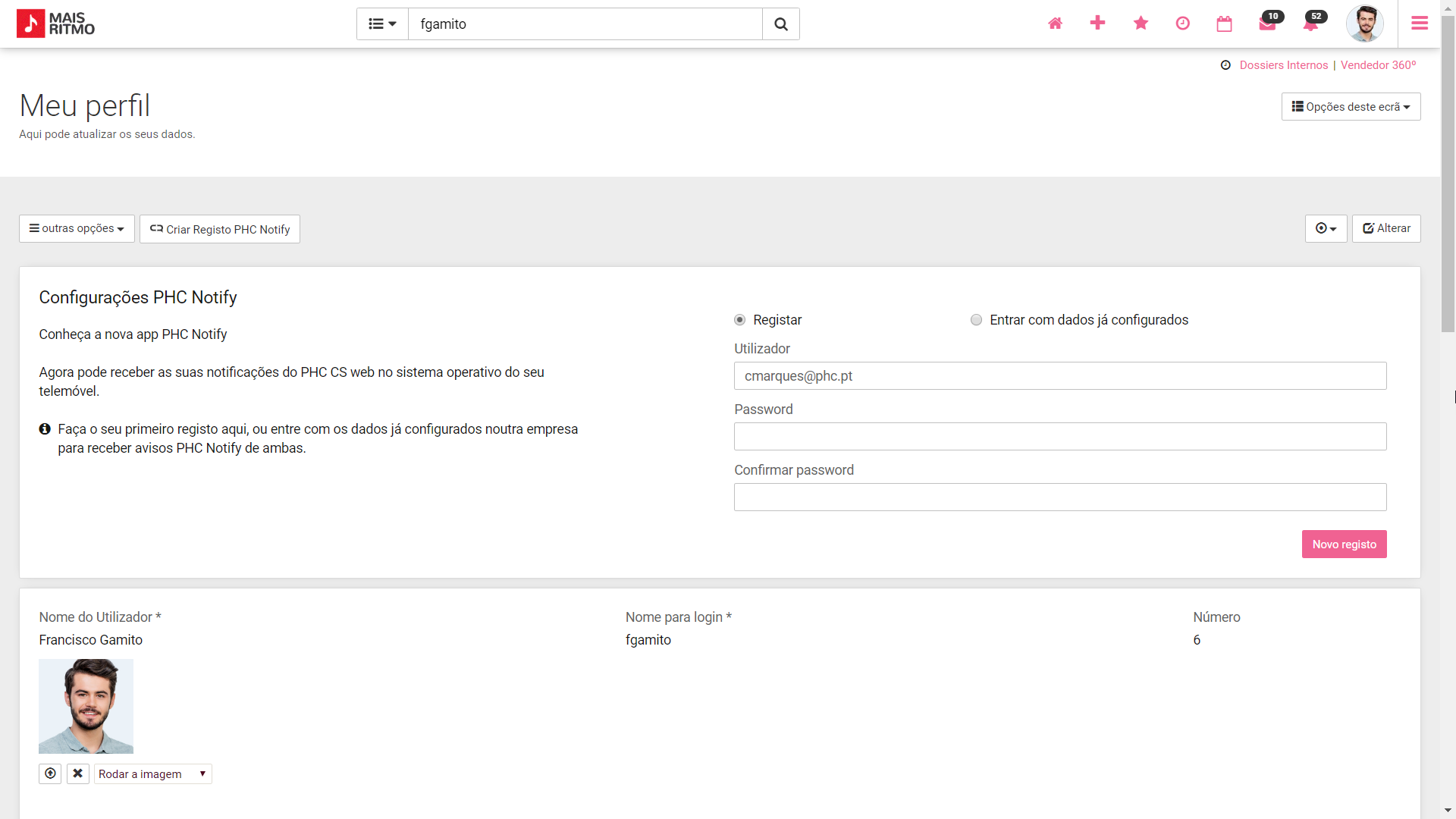1456x819 pixels.
Task: Open the calendar icon in header
Action: pyautogui.click(x=1224, y=24)
